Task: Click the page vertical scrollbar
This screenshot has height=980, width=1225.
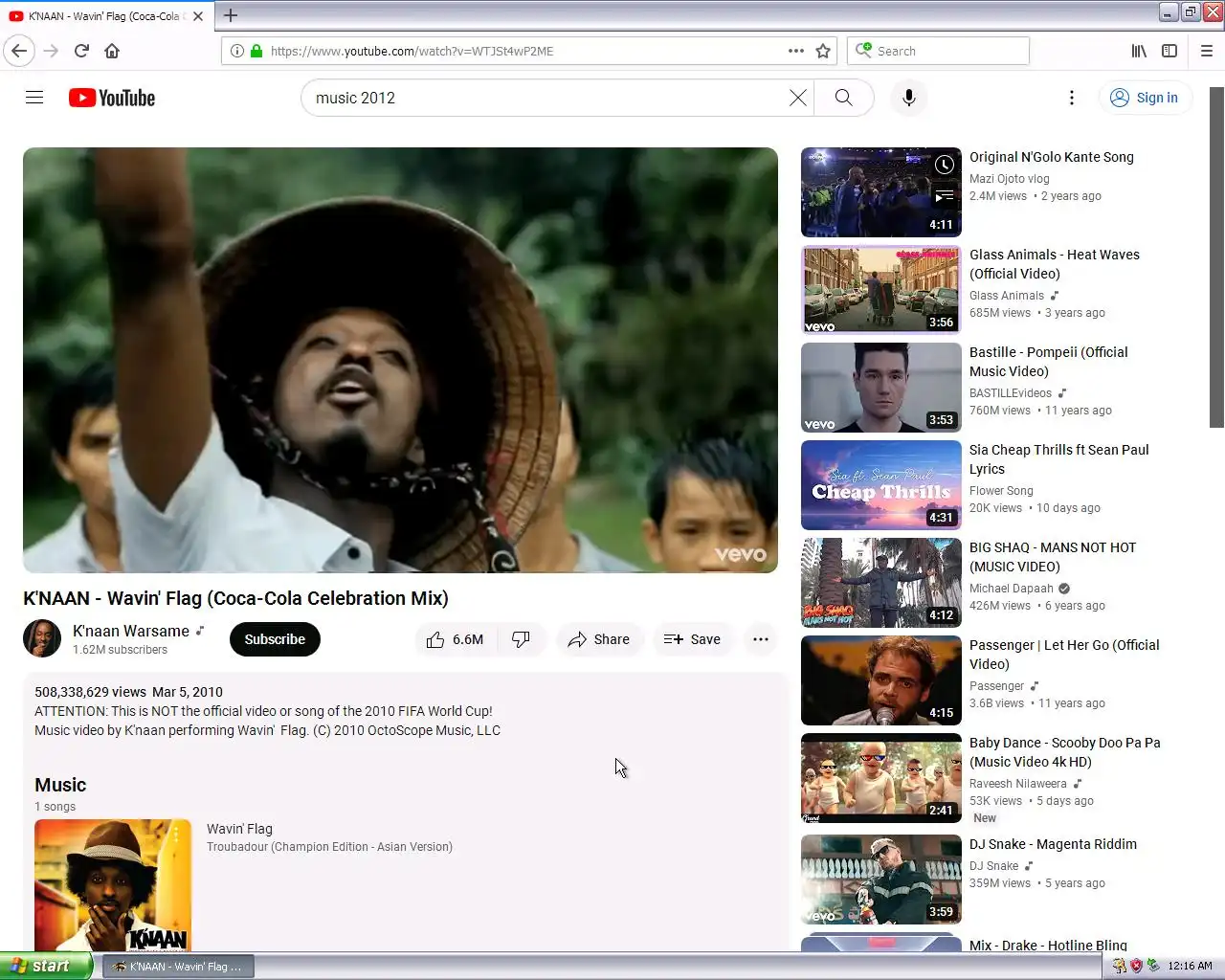Action: pyautogui.click(x=1216, y=258)
